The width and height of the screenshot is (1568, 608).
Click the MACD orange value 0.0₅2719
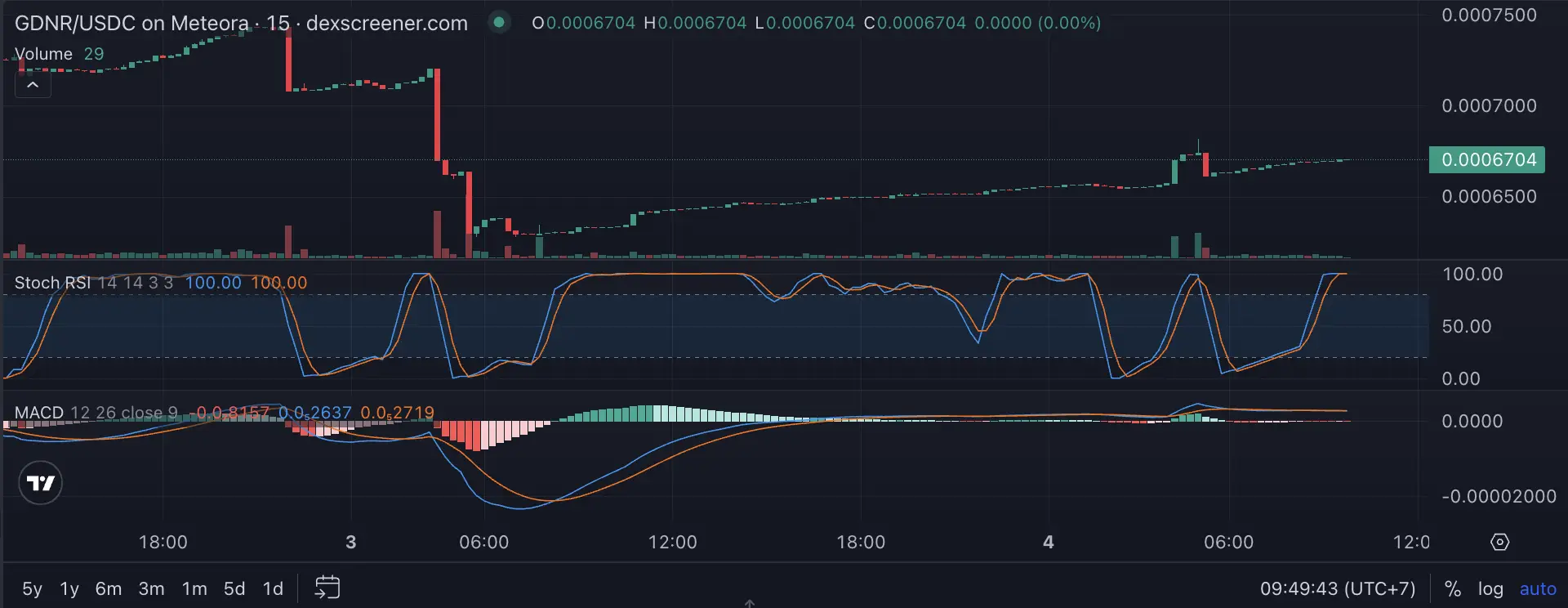[x=397, y=413]
